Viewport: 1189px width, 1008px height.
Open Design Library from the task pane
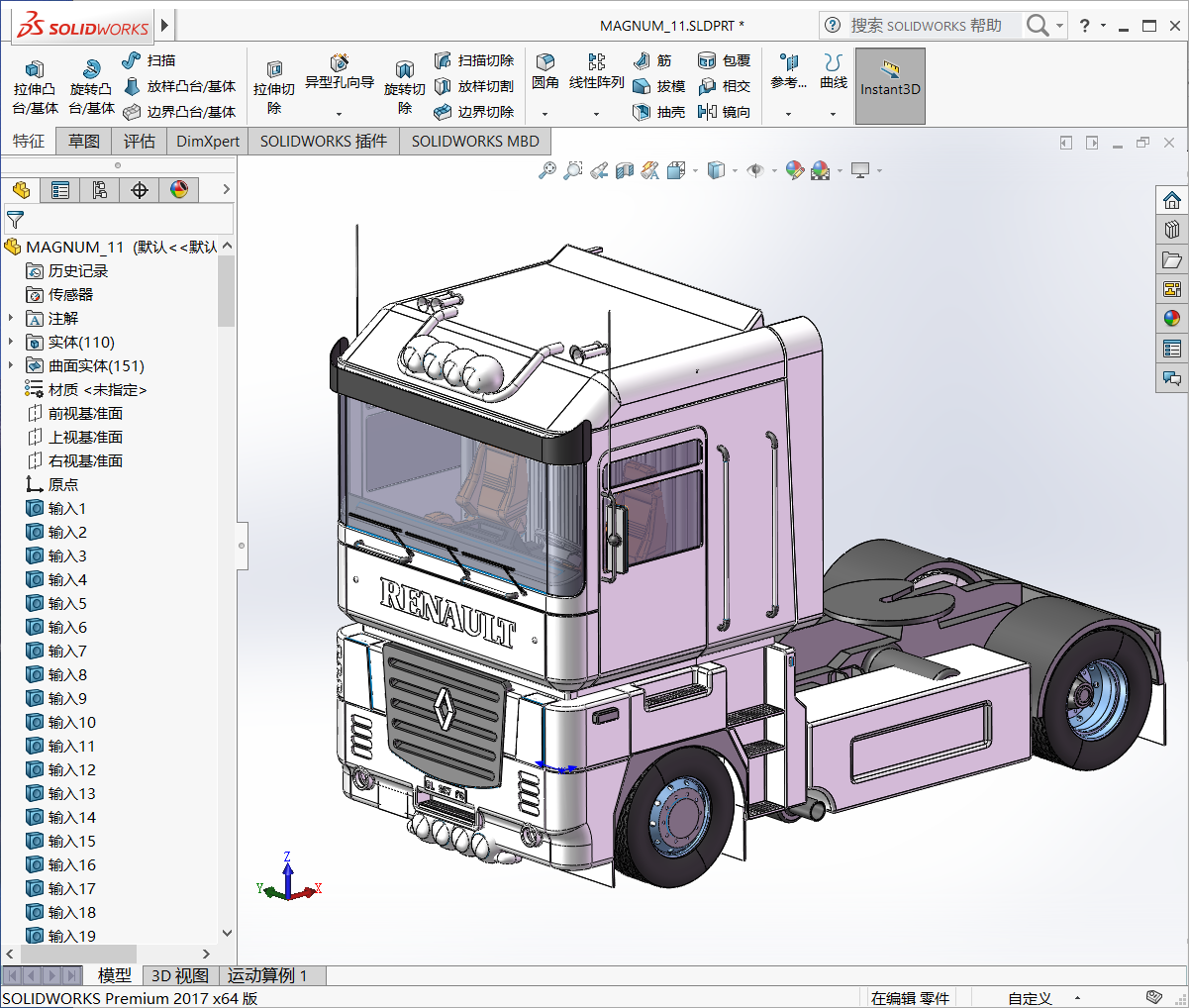[1172, 230]
